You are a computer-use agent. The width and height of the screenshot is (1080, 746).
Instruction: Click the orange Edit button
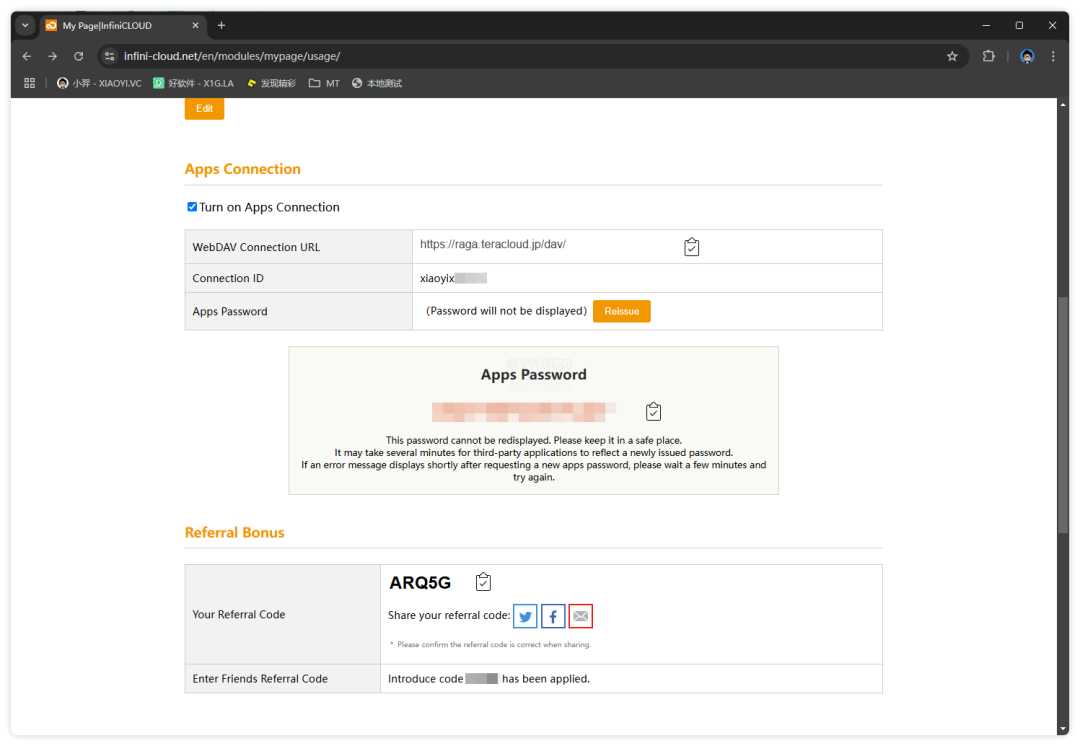[204, 108]
